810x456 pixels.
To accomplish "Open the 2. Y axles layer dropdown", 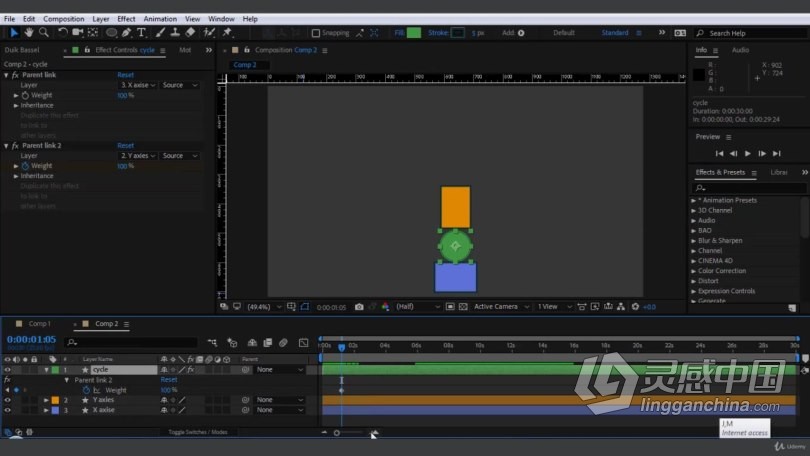I will click(x=138, y=156).
